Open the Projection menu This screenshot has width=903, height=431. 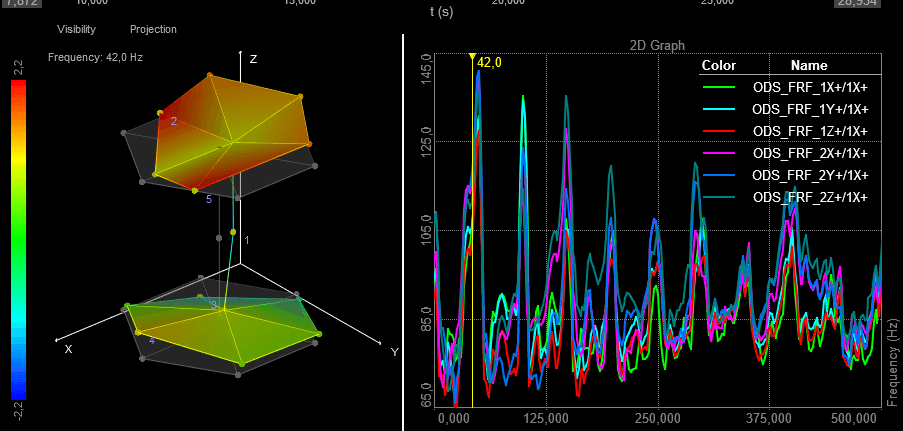pyautogui.click(x=153, y=29)
